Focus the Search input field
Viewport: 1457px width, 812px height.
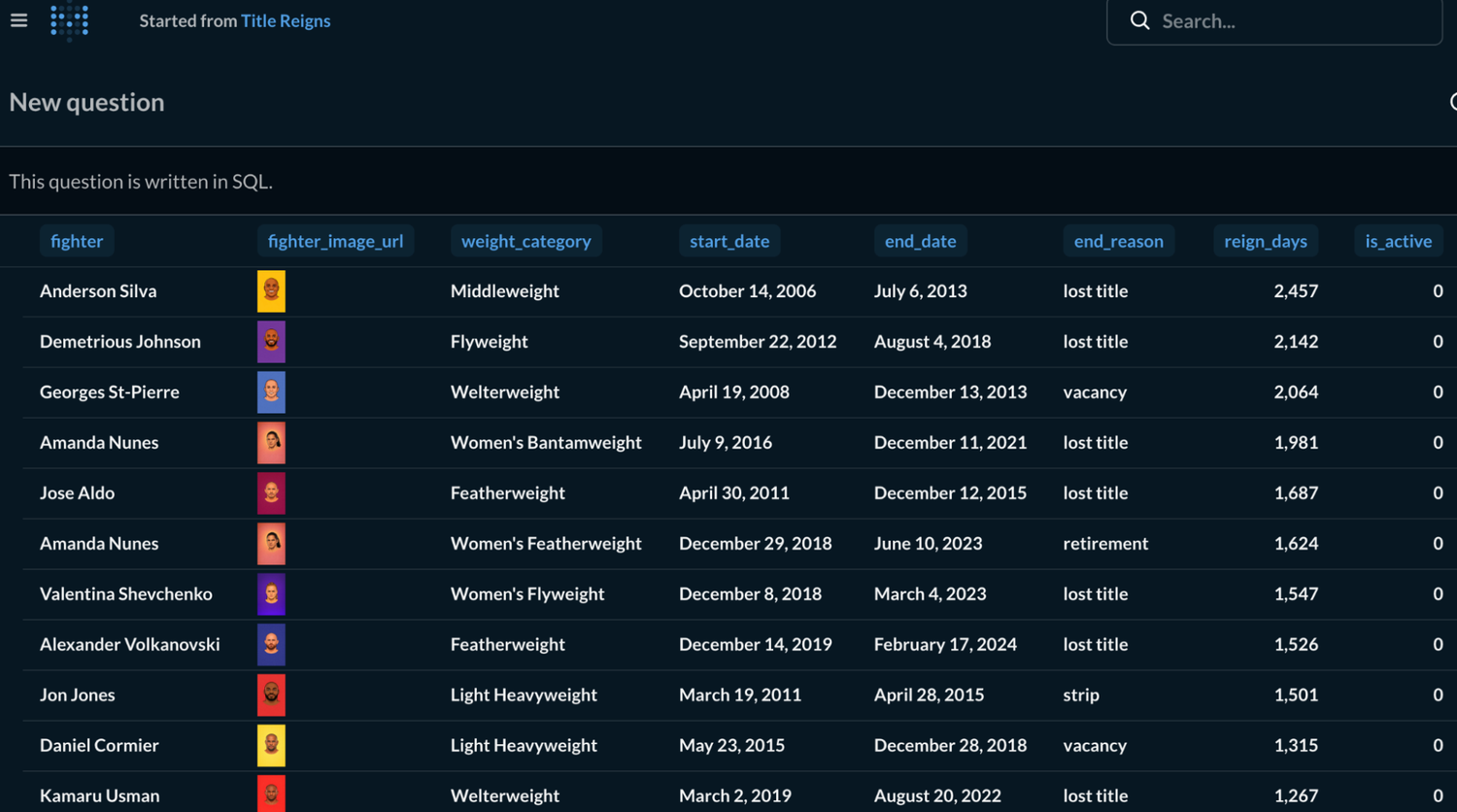click(x=1274, y=21)
